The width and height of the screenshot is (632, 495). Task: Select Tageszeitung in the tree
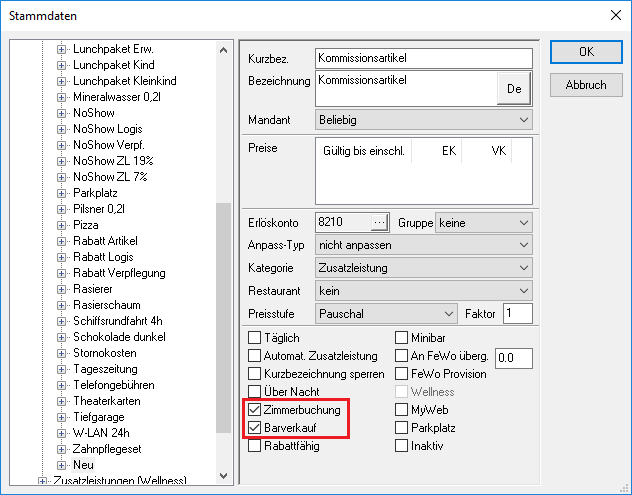click(105, 369)
